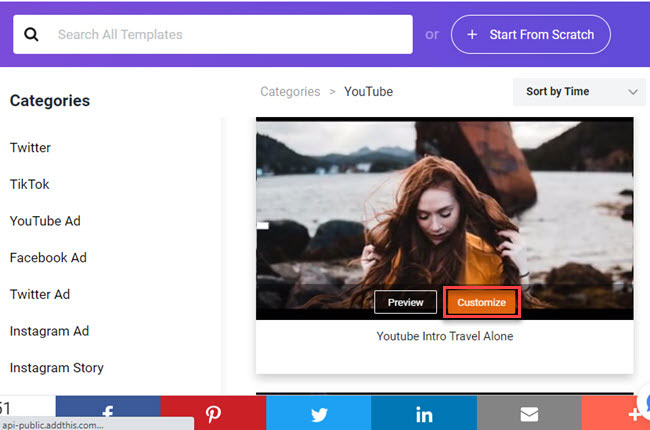
Task: Click 'Youtube Intro Travel Alone' title
Action: pyautogui.click(x=445, y=336)
